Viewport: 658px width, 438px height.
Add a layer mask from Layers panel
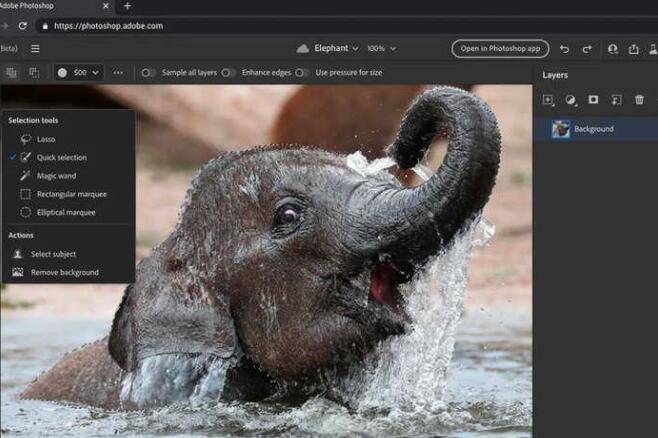(x=593, y=100)
